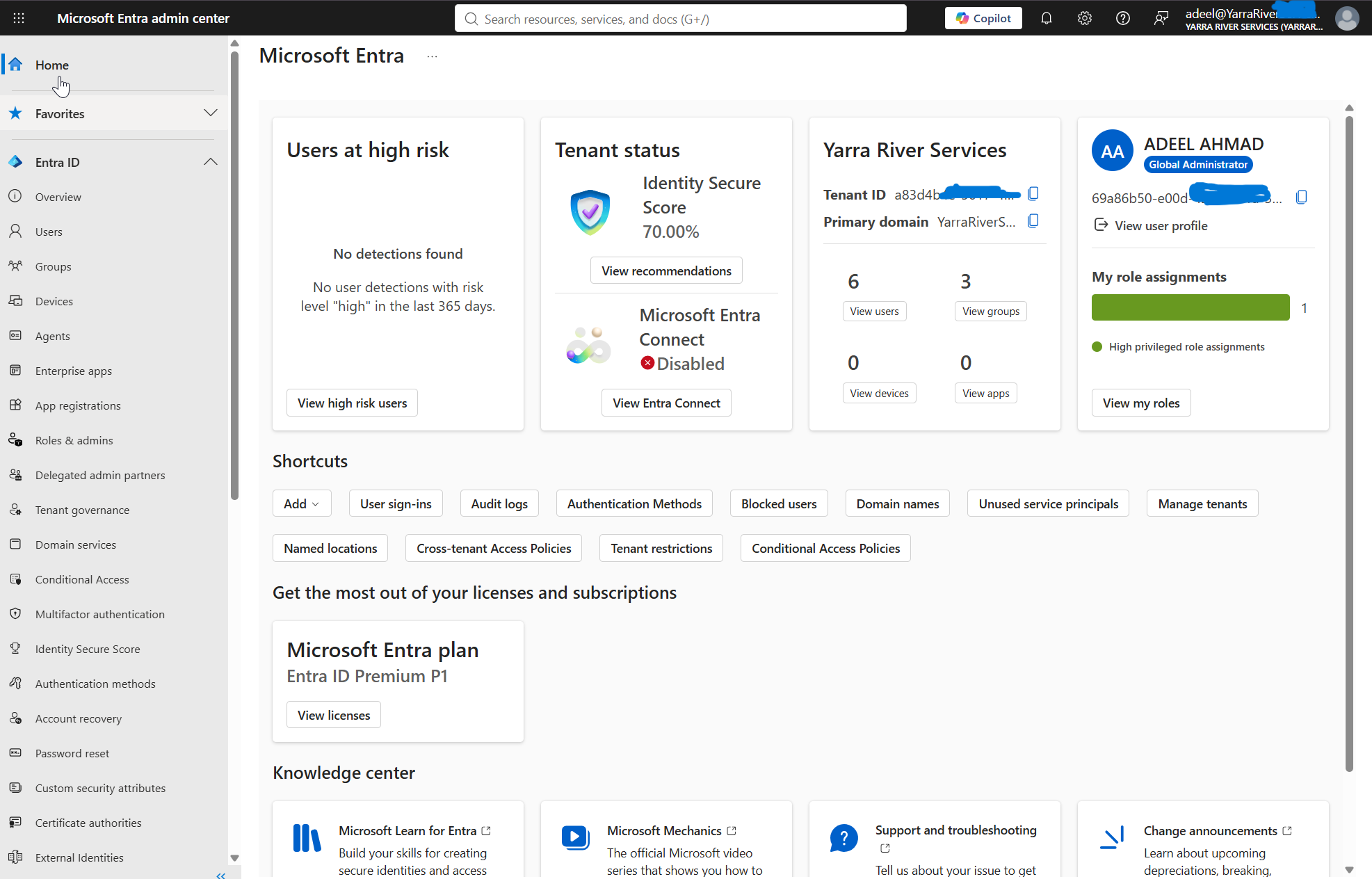Click the Microsoft Entra Connect logo icon
The image size is (1372, 879).
click(589, 345)
